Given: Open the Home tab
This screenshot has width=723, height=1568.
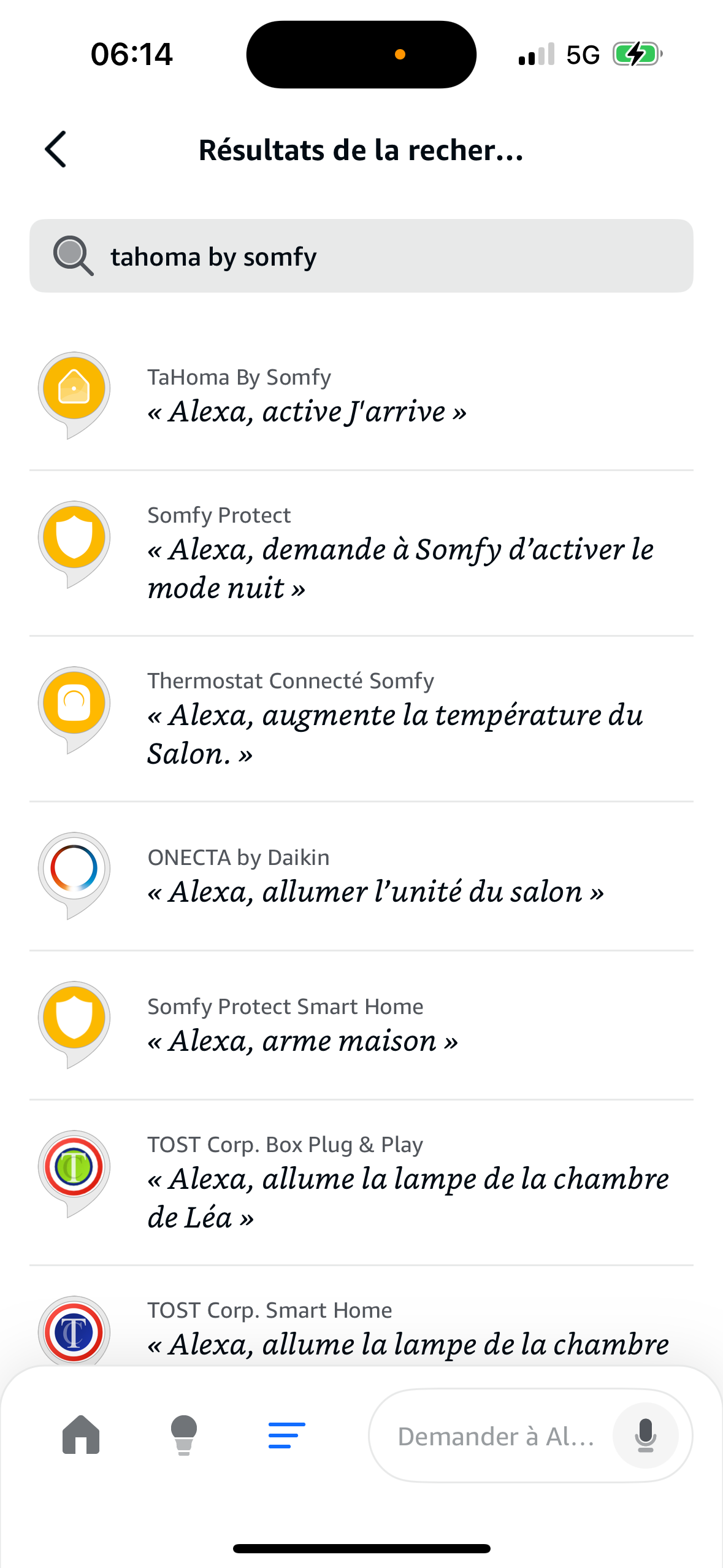Looking at the screenshot, I should 81,1435.
